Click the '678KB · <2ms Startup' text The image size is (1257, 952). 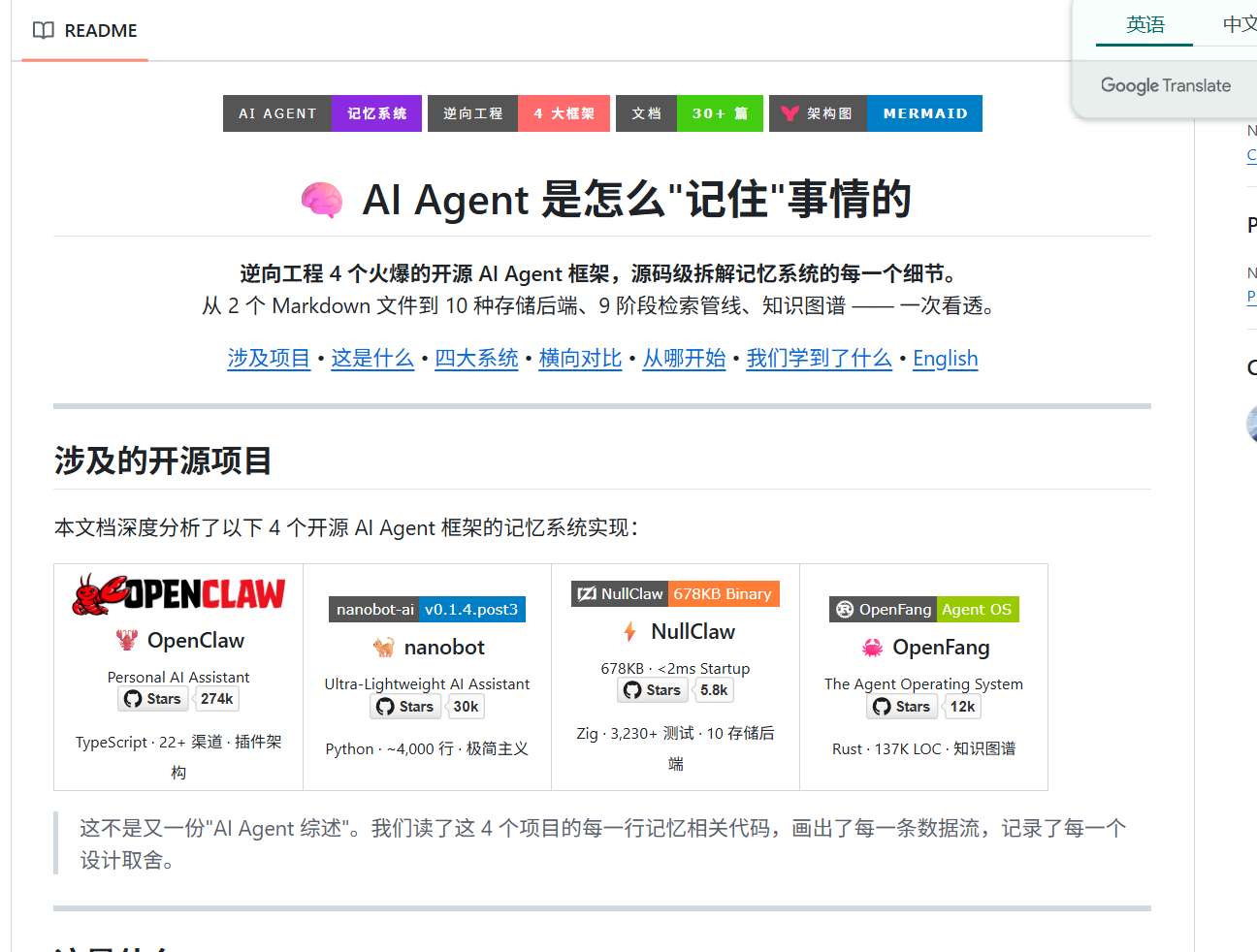675,668
